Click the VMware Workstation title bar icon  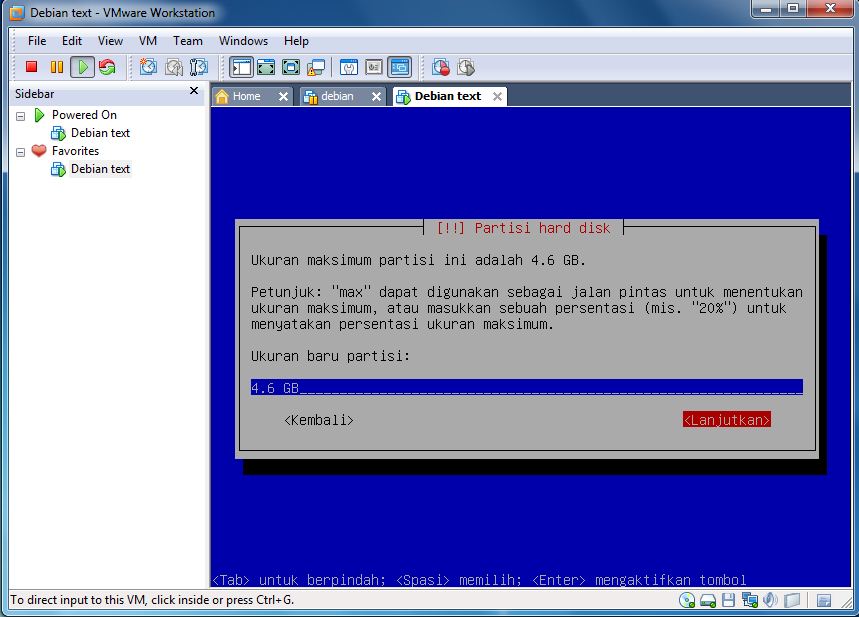18,13
